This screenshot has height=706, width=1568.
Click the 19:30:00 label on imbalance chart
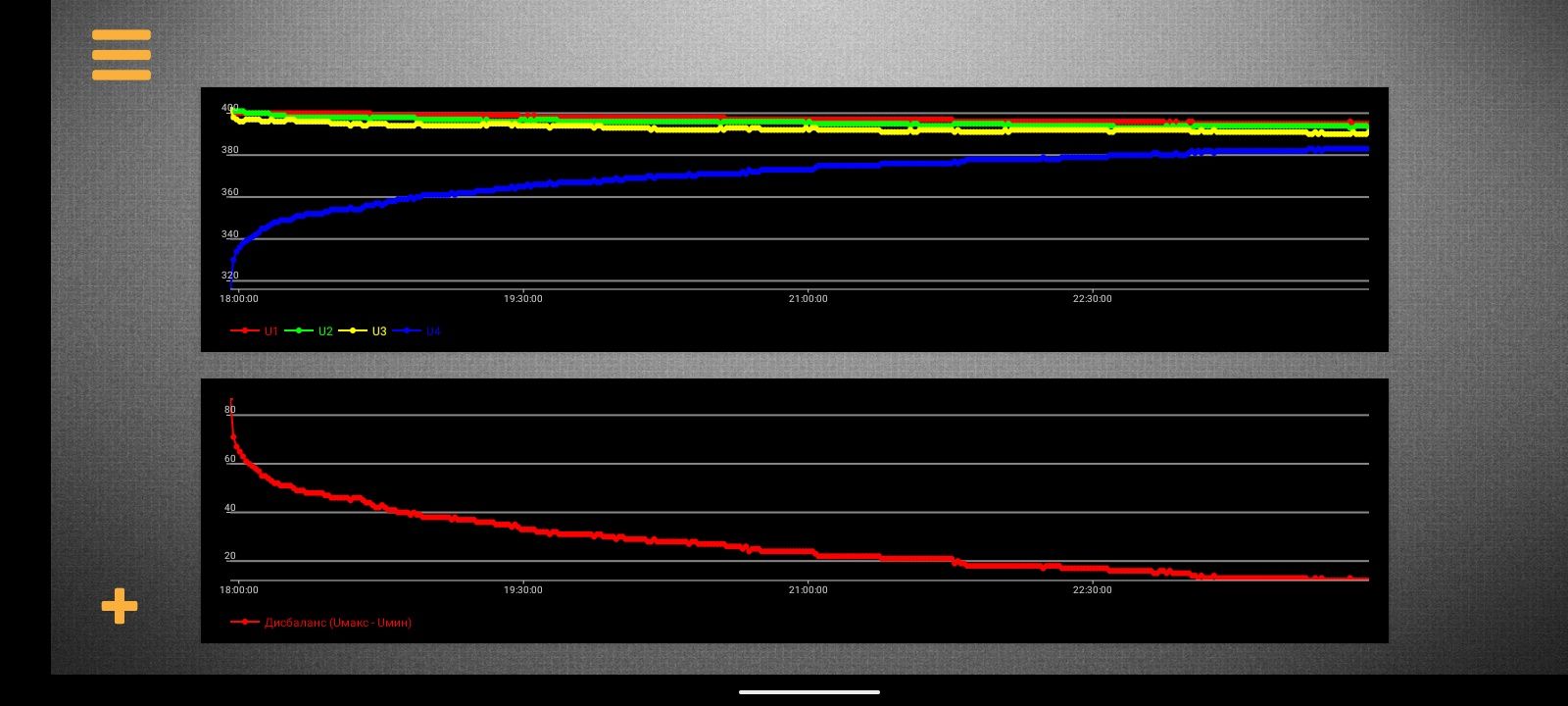(x=523, y=590)
